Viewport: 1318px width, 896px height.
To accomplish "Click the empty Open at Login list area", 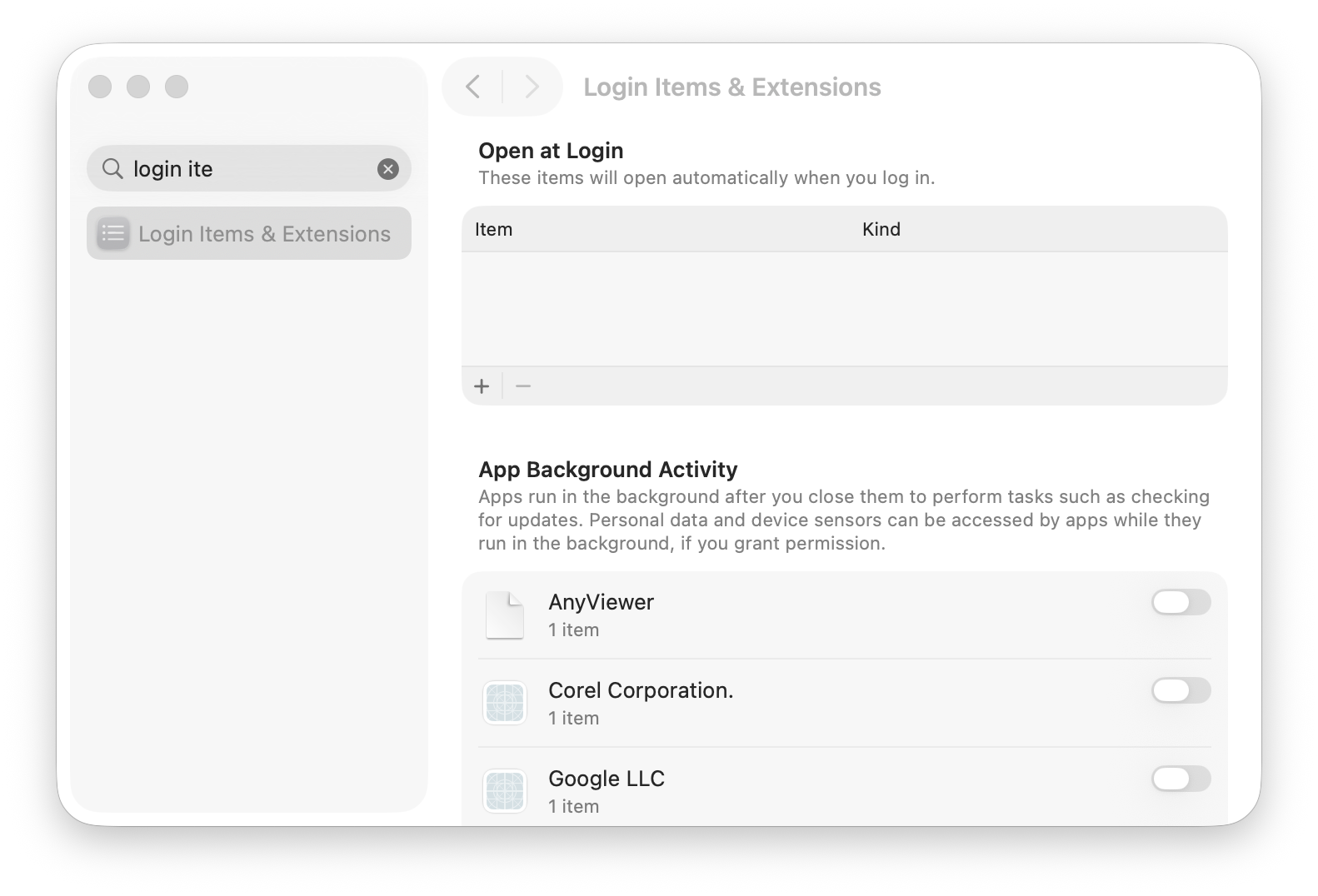I will [x=844, y=309].
